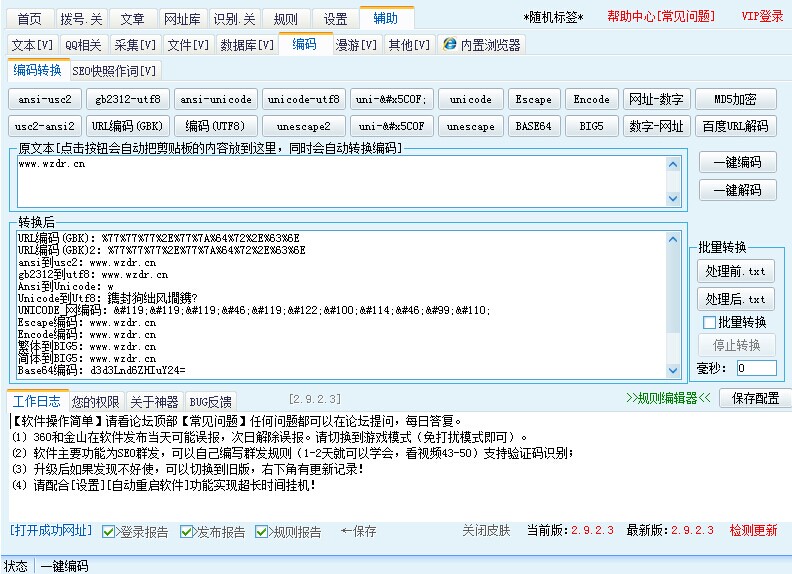Click the unescape button
Image resolution: width=792 pixels, height=574 pixels.
471,126
